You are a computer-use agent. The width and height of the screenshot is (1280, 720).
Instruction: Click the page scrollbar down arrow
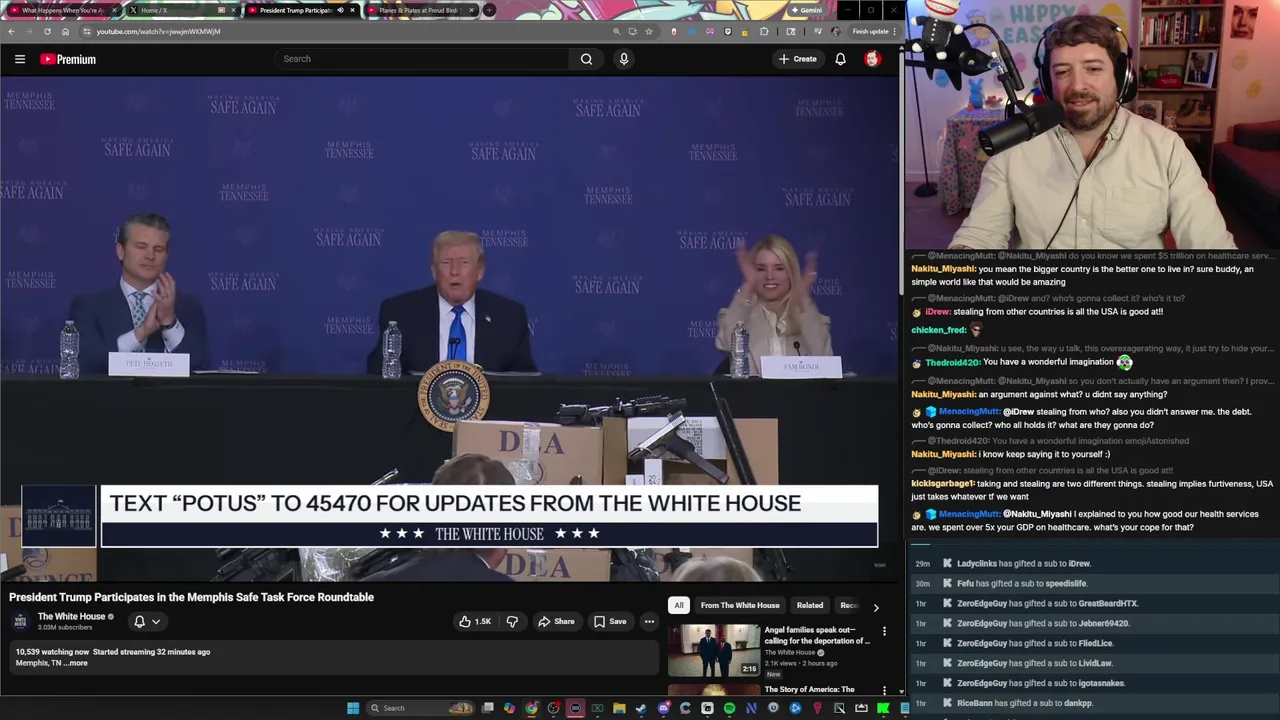click(900, 691)
